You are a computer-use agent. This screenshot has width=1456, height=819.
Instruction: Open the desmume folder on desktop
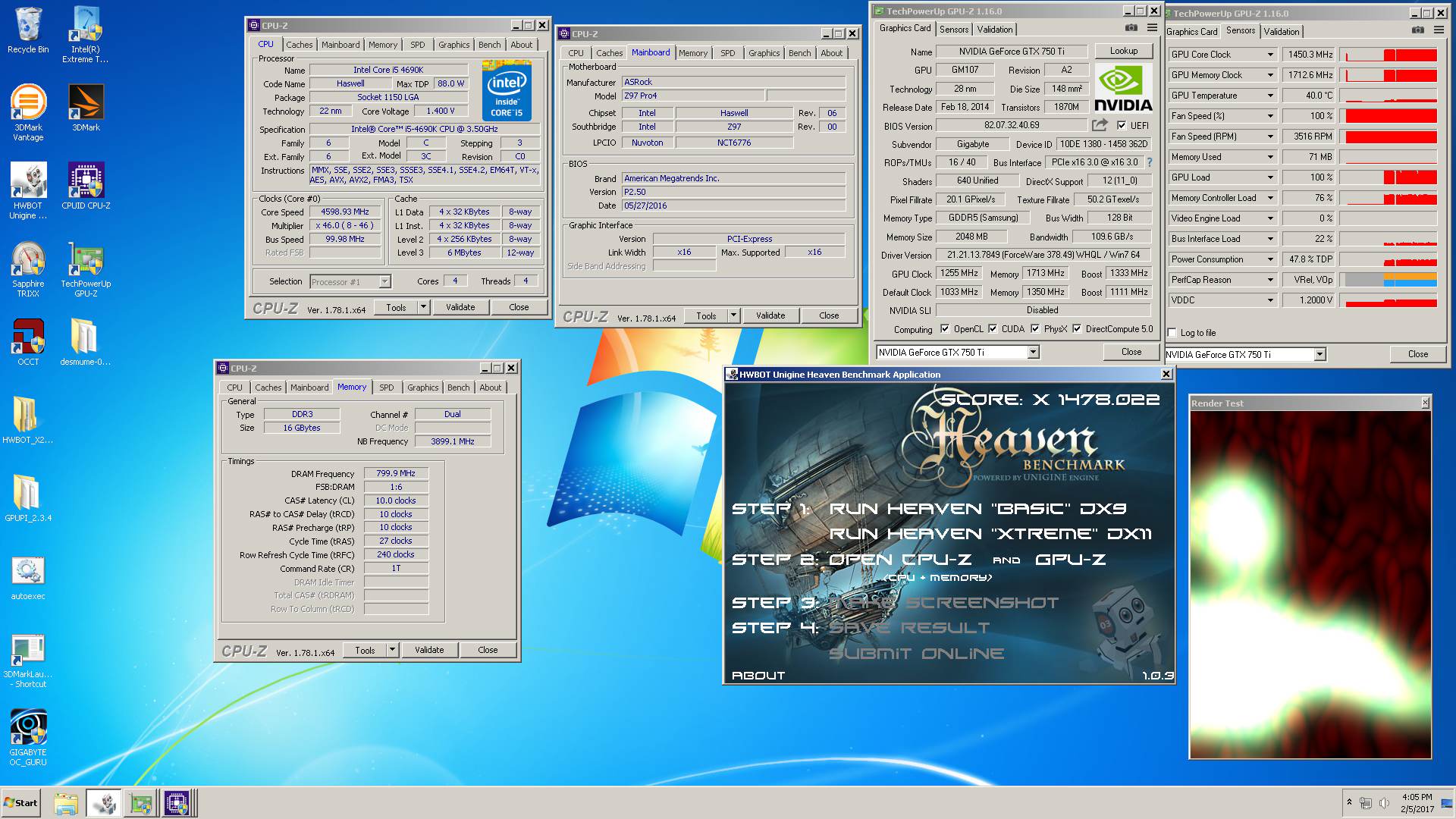(x=86, y=342)
